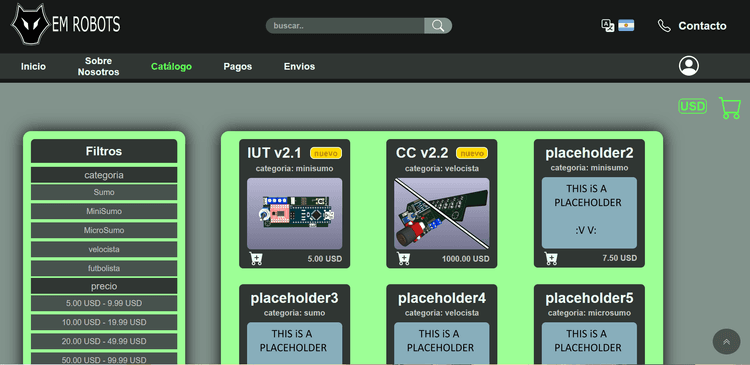Click the Contacto link
The image size is (750, 365).
coord(702,26)
